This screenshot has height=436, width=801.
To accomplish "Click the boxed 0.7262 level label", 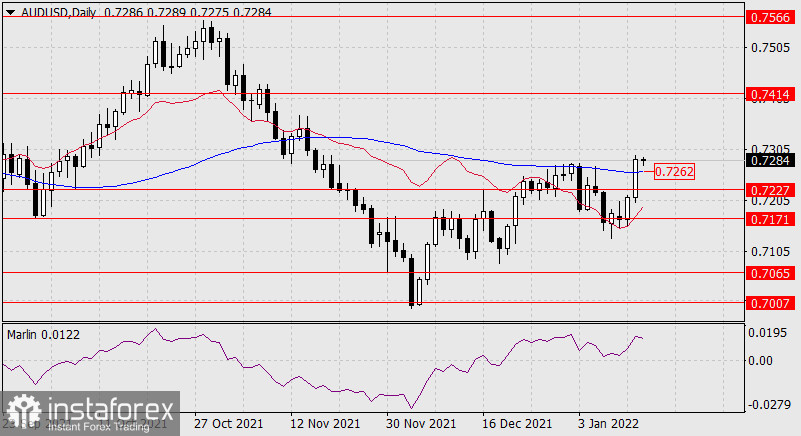I will click(673, 172).
